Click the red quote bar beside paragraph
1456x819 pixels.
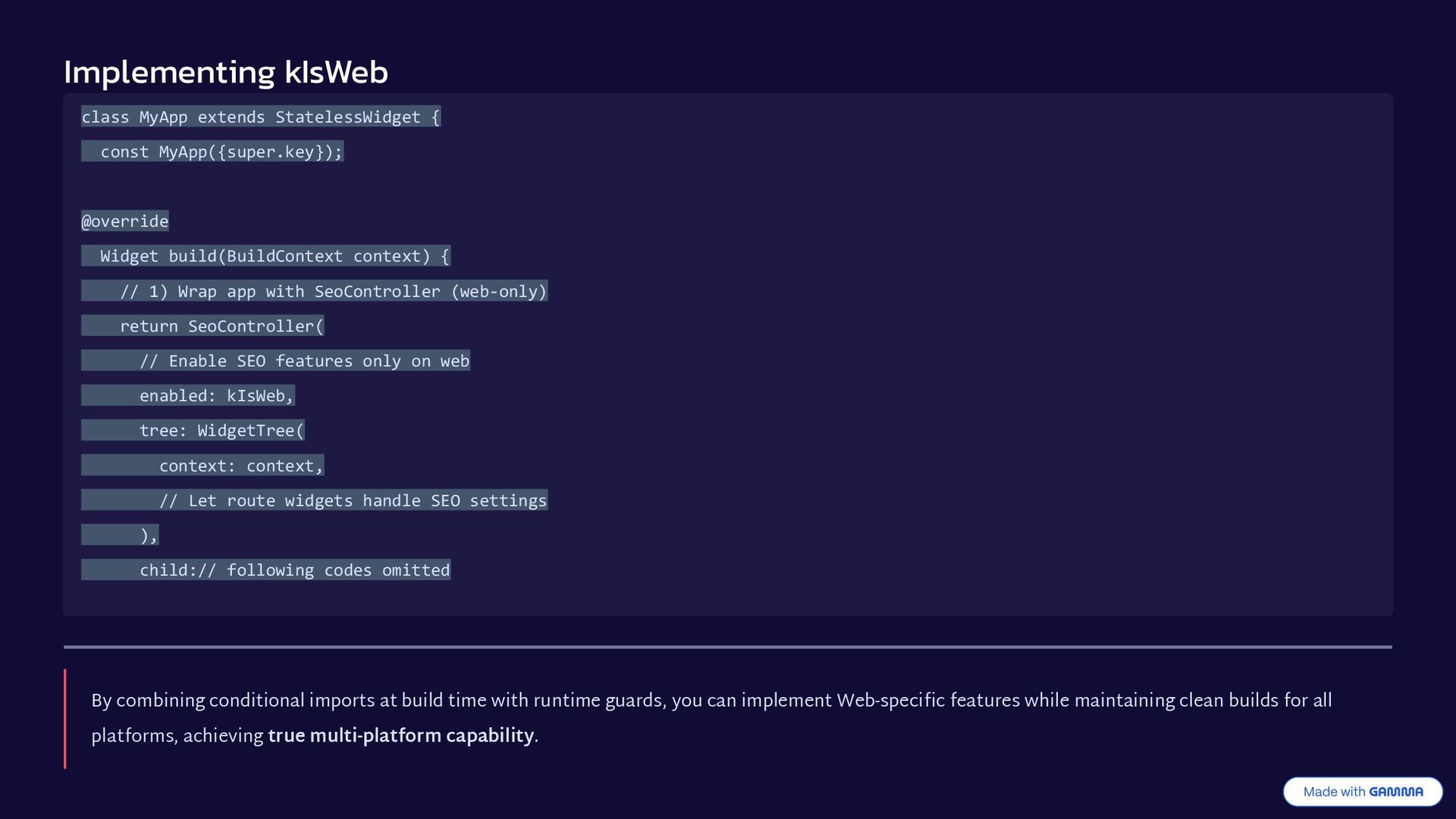tap(65, 719)
